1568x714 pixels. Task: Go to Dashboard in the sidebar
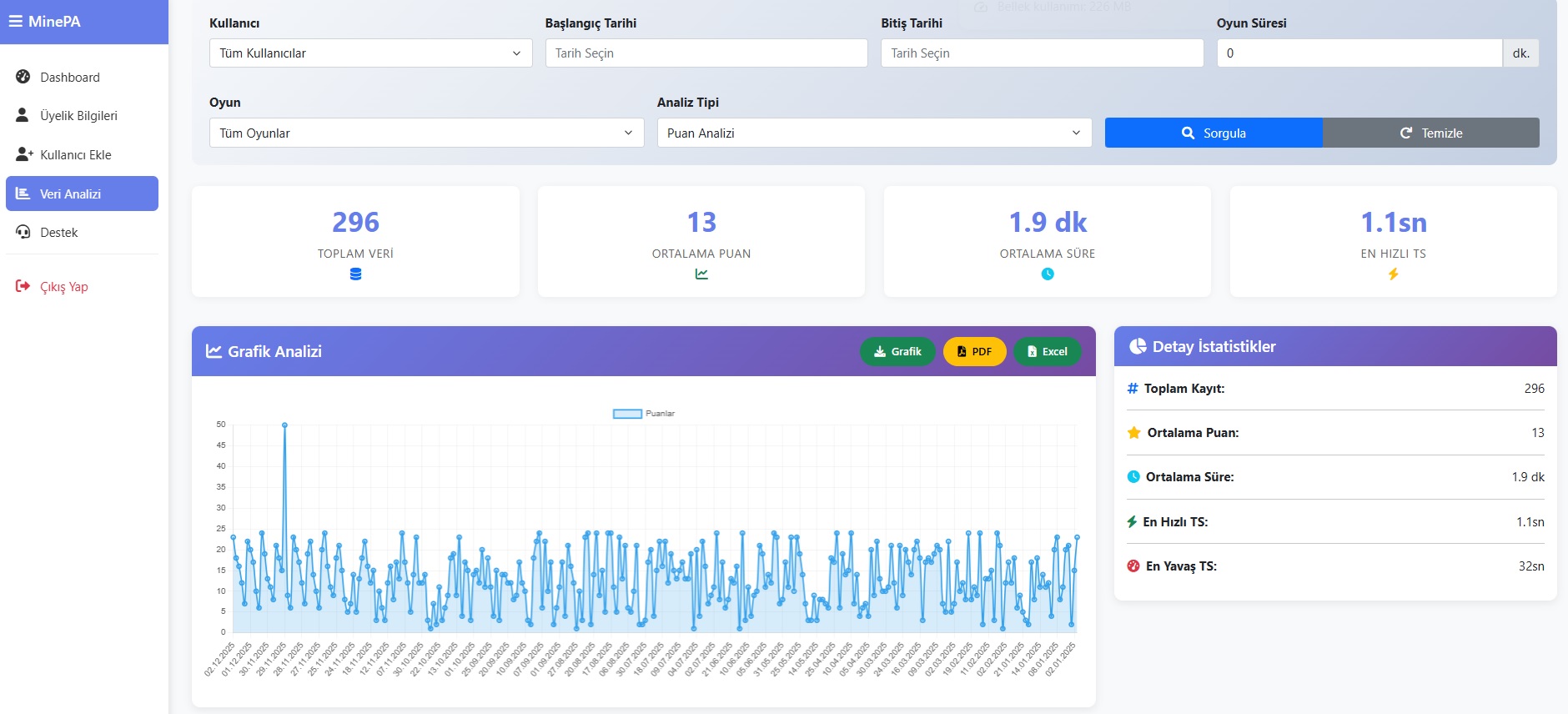pos(70,78)
